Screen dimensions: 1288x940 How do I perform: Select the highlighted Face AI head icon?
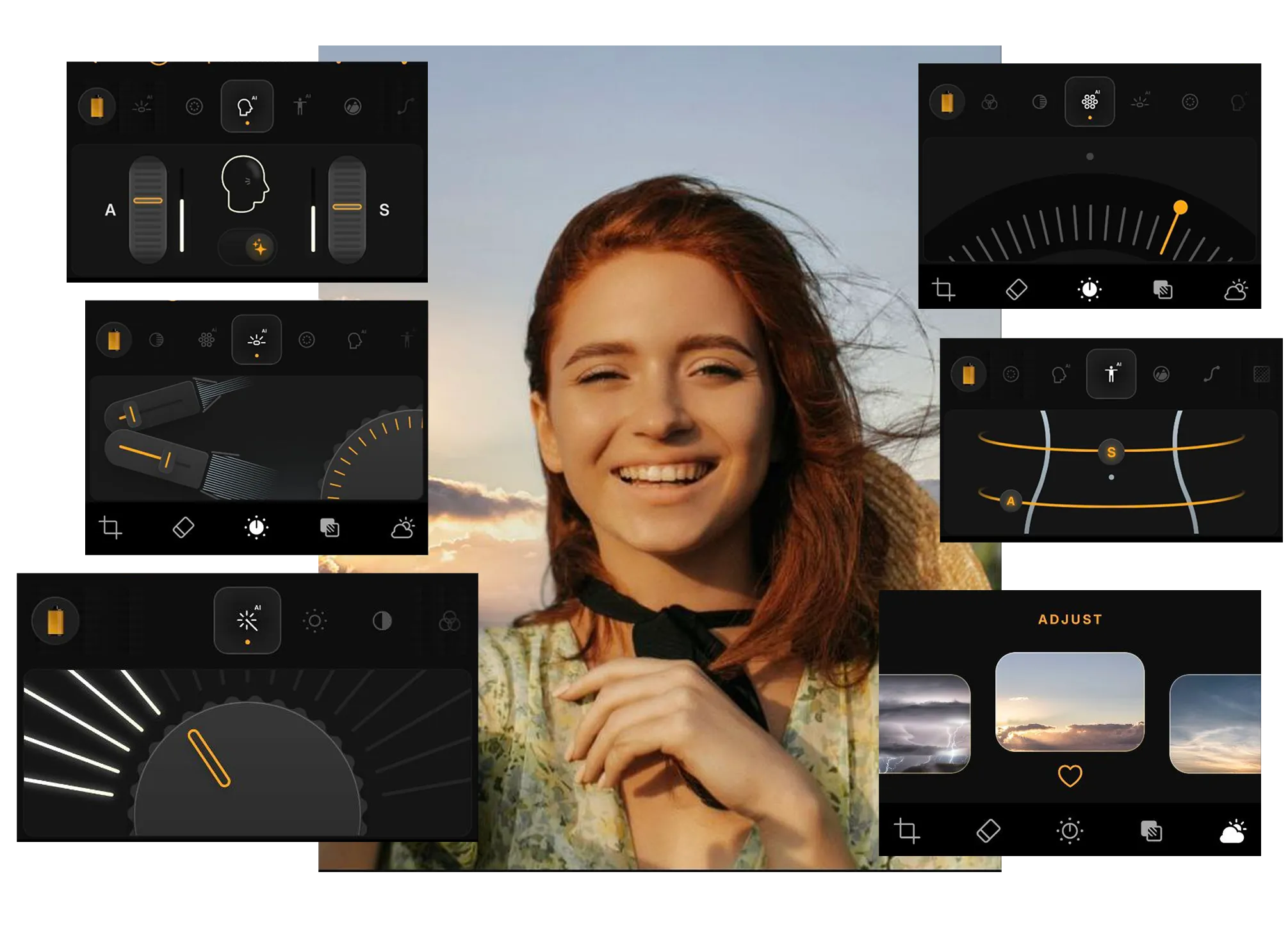tap(247, 106)
